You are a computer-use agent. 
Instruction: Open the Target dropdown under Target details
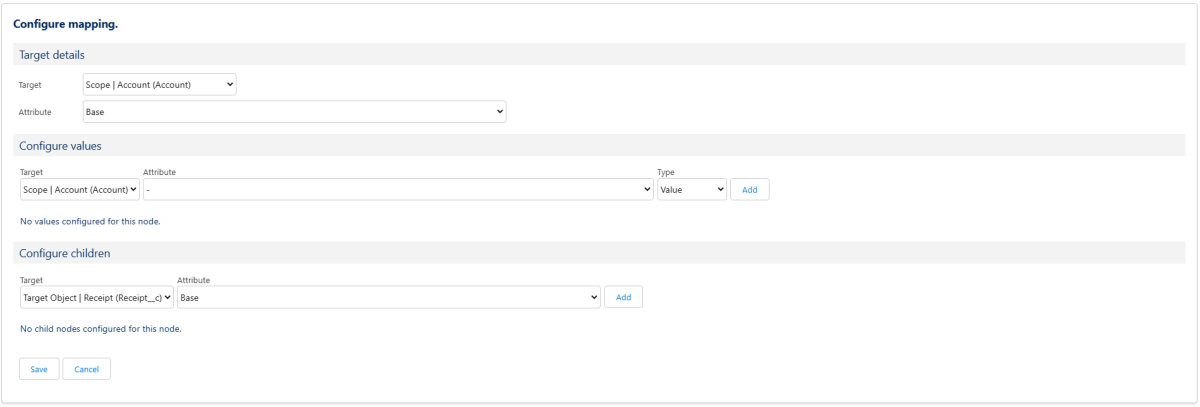160,84
